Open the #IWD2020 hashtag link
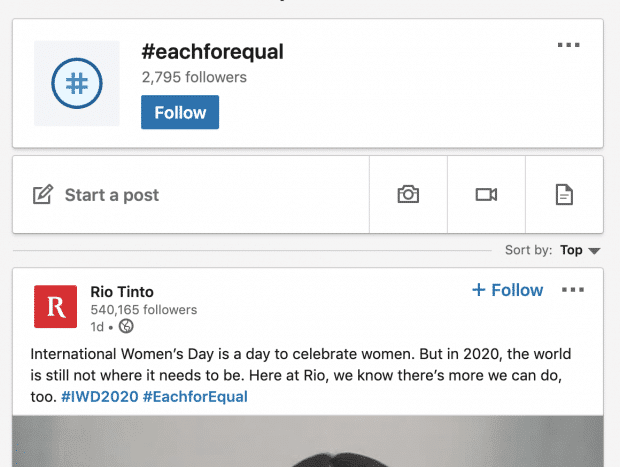Image resolution: width=620 pixels, height=467 pixels. click(100, 397)
